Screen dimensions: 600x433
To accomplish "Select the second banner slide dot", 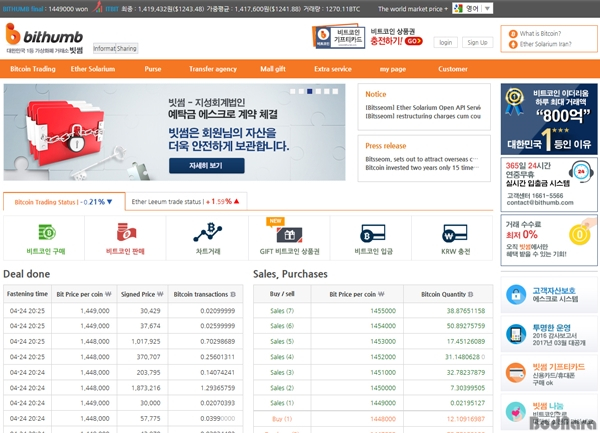I will [301, 91].
